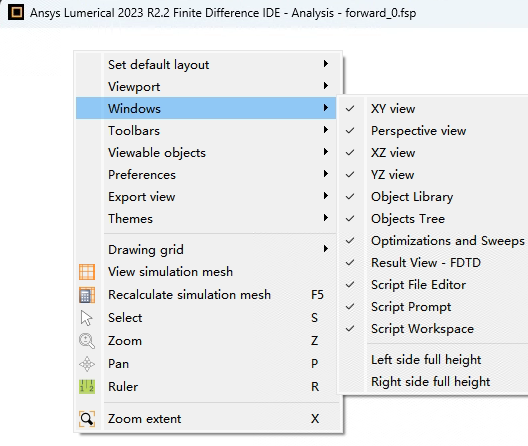
Task: Click the View simulation mesh grid icon
Action: click(87, 272)
